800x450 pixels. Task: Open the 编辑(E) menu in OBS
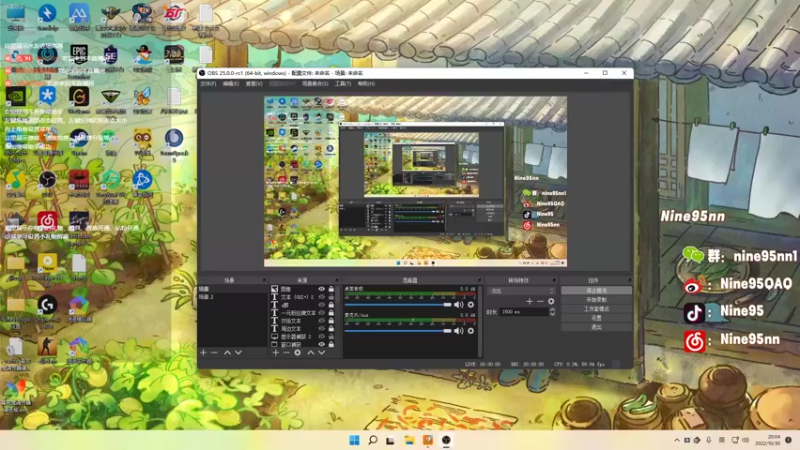click(231, 84)
